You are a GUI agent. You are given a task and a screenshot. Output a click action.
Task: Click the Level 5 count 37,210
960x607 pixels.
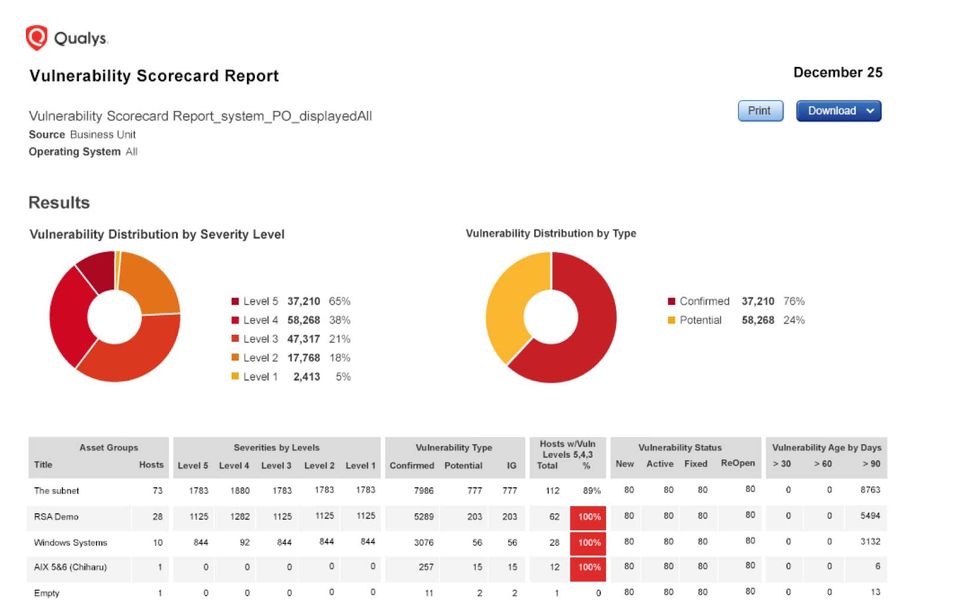304,301
